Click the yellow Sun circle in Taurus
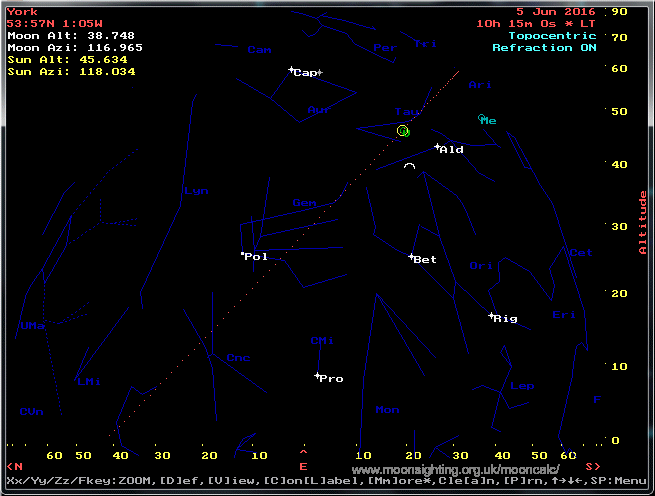655x496 pixels. tap(403, 131)
